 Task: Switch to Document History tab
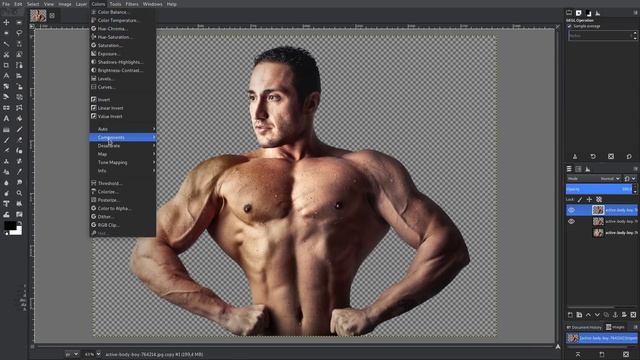(x=584, y=327)
